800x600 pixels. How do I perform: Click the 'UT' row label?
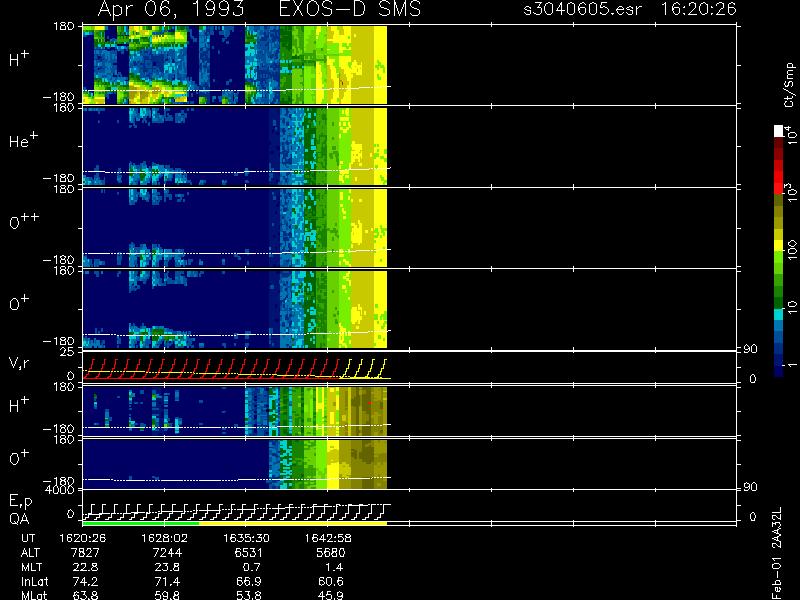[29, 538]
